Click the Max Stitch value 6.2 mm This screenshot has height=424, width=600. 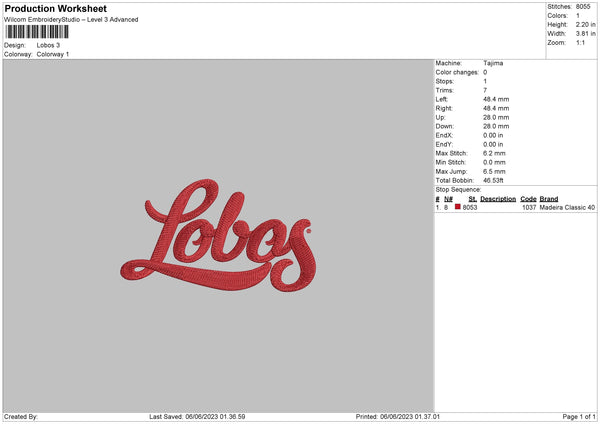point(494,153)
